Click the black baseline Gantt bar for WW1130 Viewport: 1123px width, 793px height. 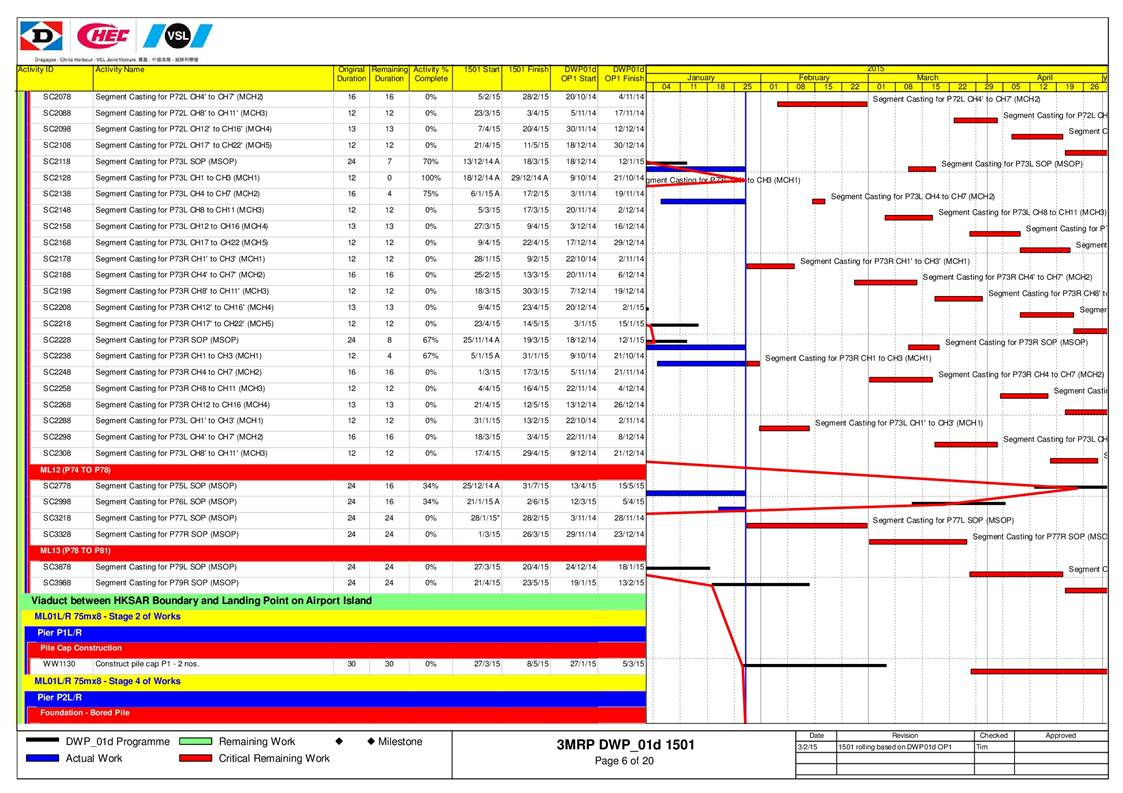tap(816, 665)
